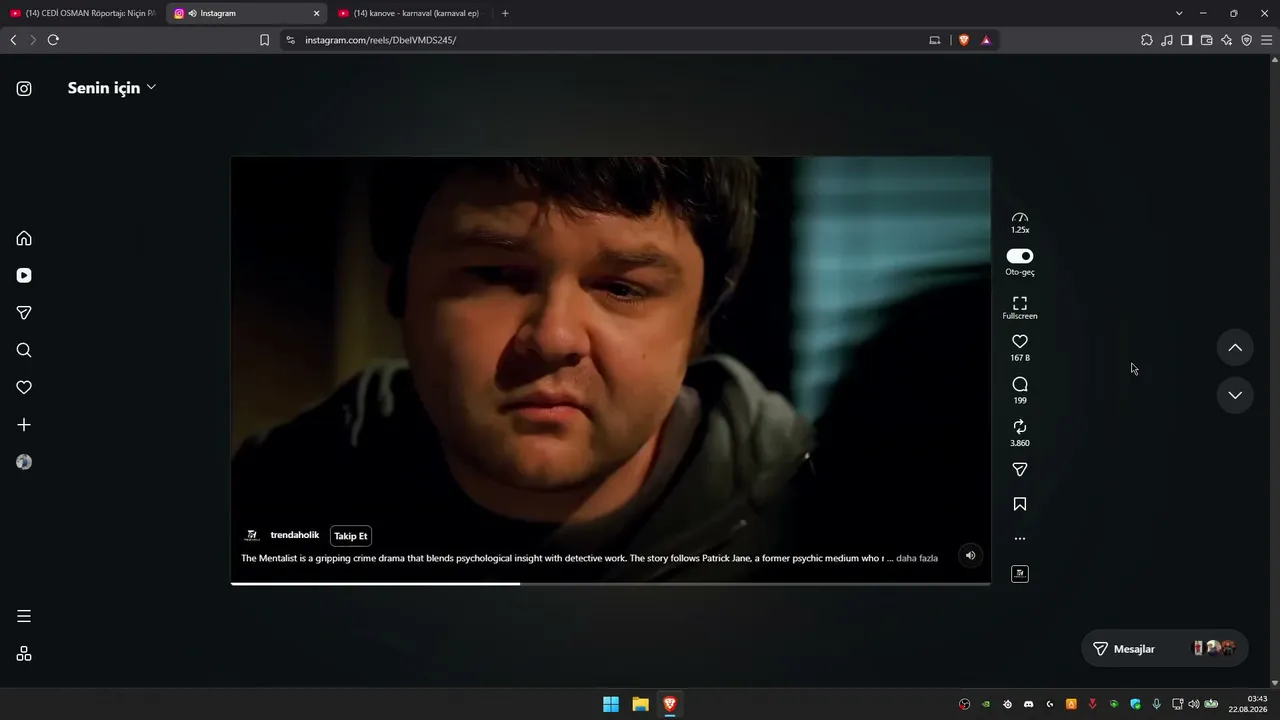Open the network icon in system tray

[x=1177, y=704]
